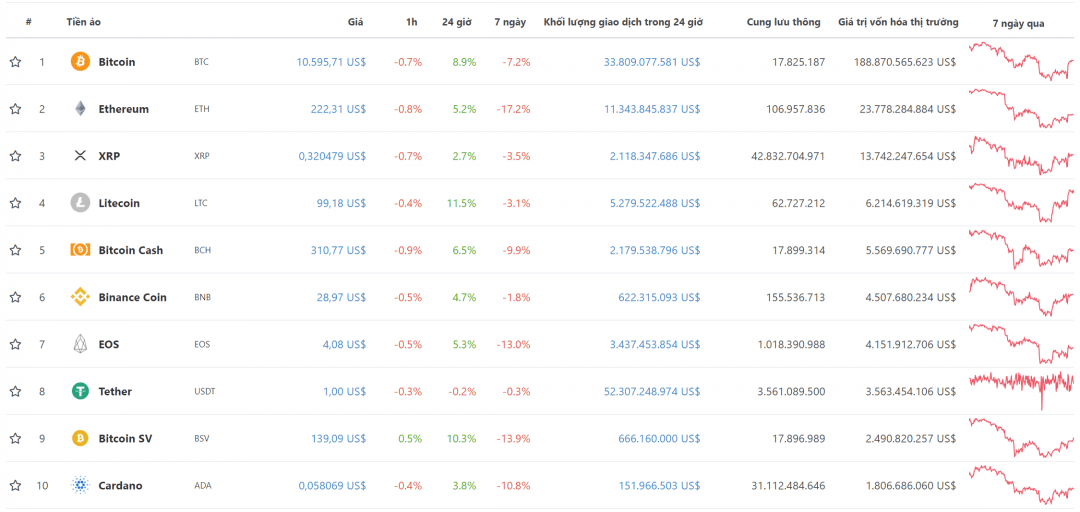Click Tether 24h change -0.2%
1080x512 pixels.
click(462, 391)
